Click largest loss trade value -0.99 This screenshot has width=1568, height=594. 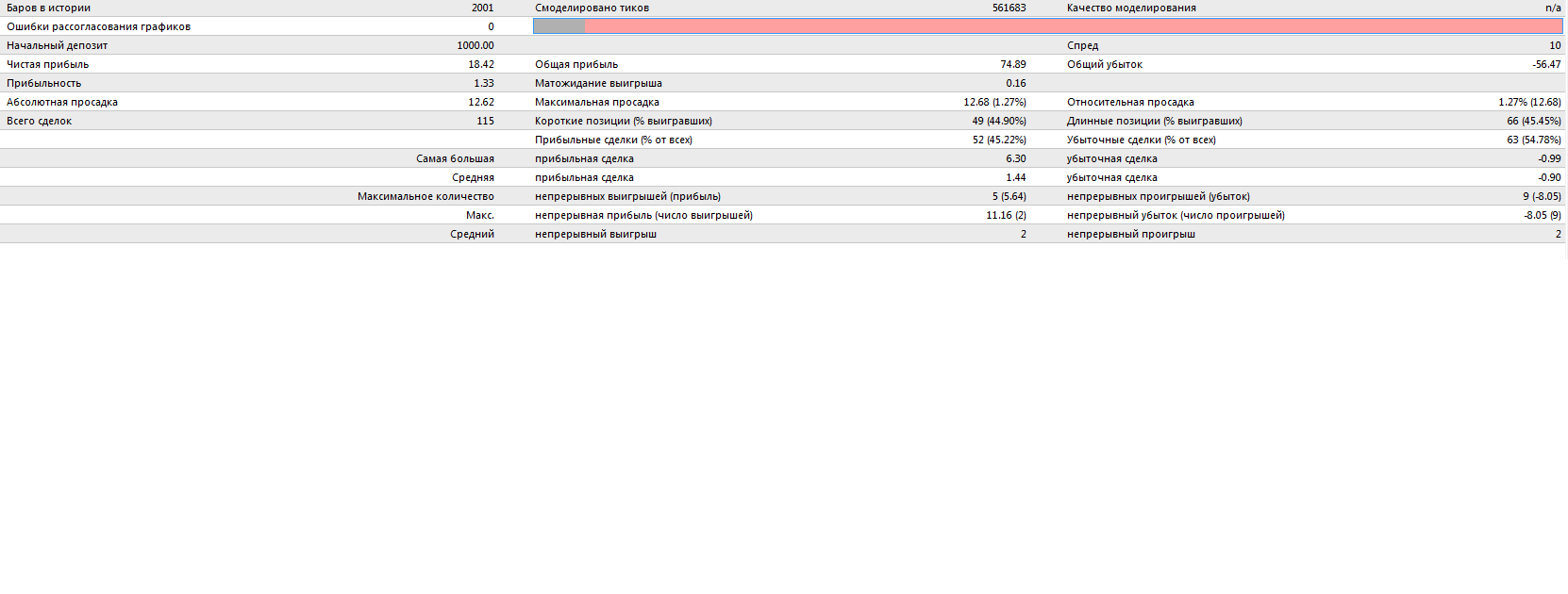(1549, 158)
